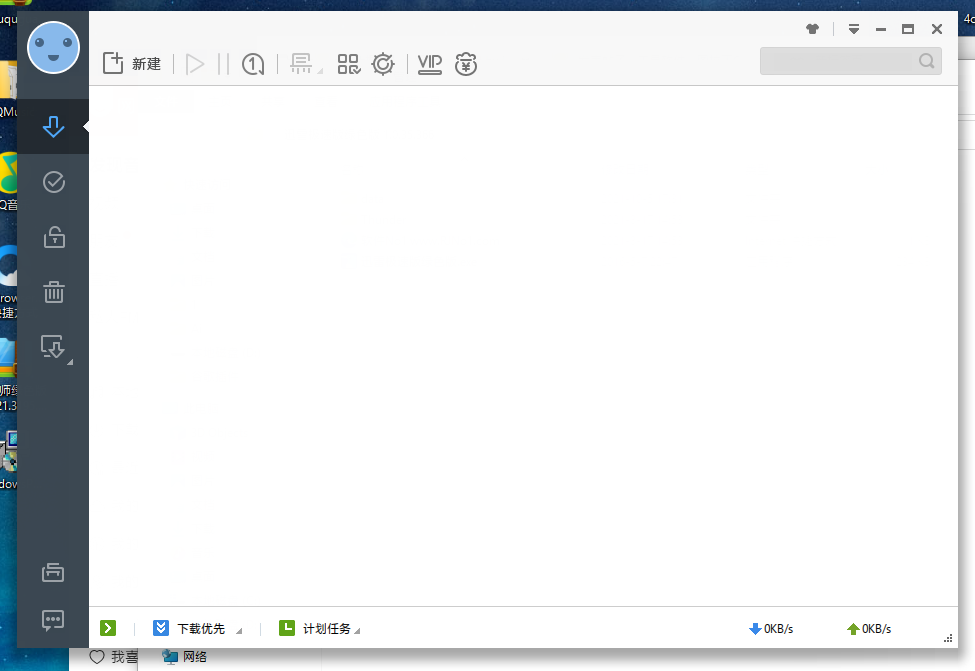975x671 pixels.
Task: Click the blue smiley user avatar
Action: pos(53,47)
